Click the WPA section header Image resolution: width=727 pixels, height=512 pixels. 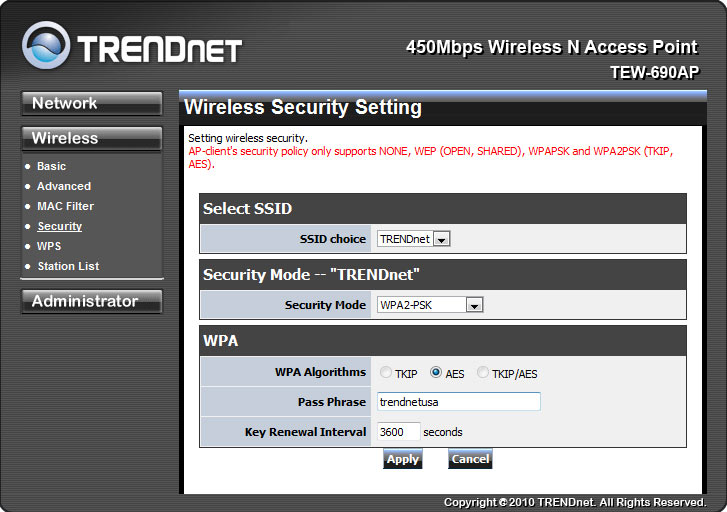(443, 341)
